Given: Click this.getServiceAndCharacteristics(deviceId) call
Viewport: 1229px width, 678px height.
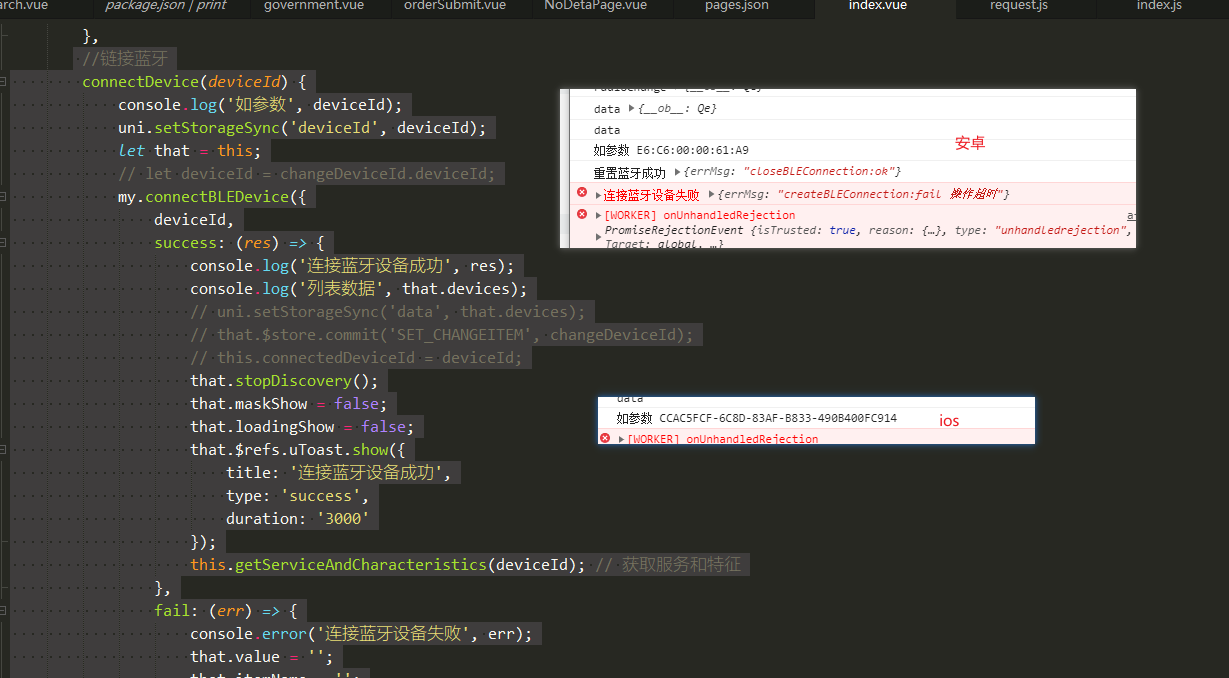Looking at the screenshot, I should [388, 565].
